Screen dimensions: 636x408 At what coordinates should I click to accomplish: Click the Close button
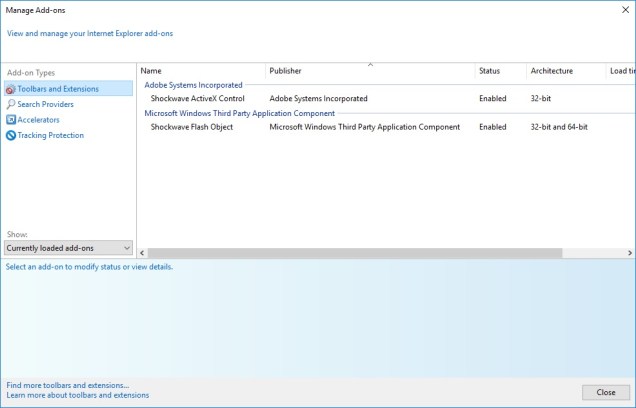click(x=605, y=392)
